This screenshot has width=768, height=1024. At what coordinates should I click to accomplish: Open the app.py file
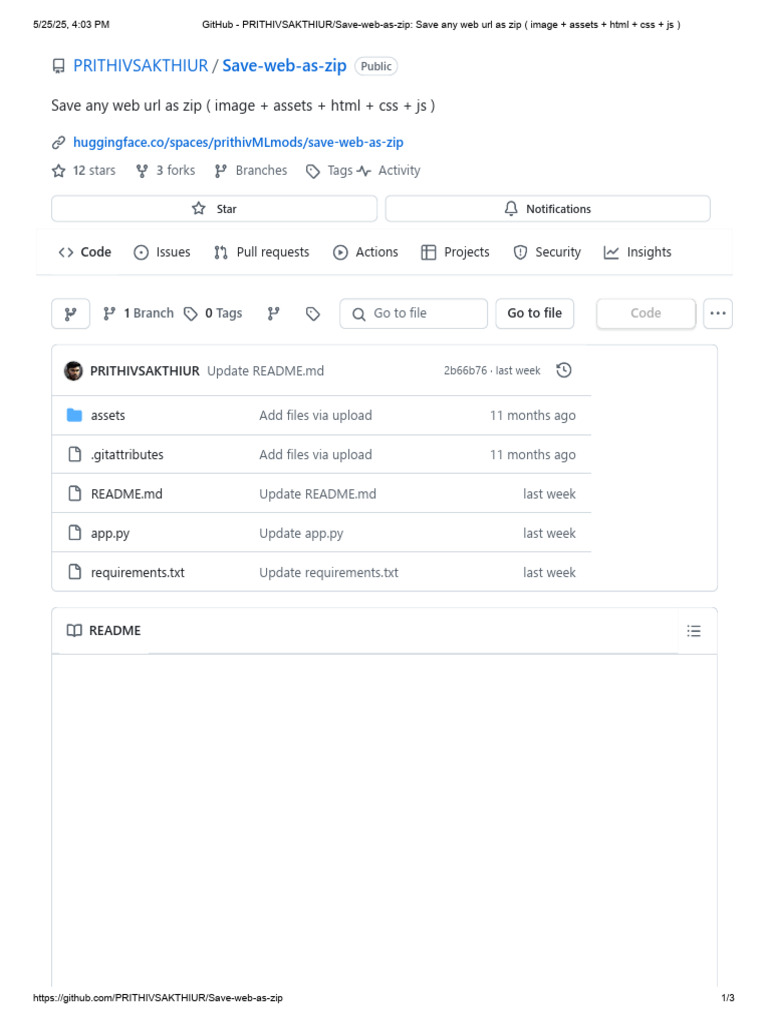tap(110, 534)
